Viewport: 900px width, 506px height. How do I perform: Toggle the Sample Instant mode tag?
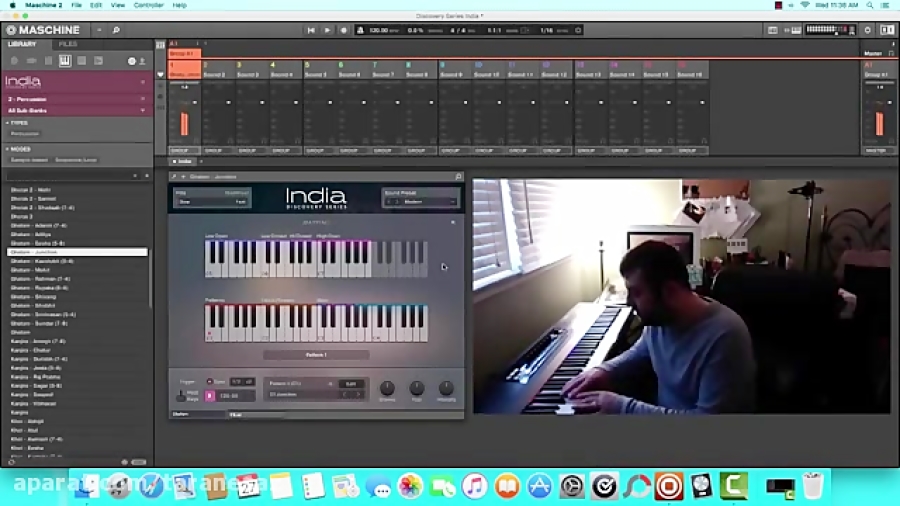point(29,160)
